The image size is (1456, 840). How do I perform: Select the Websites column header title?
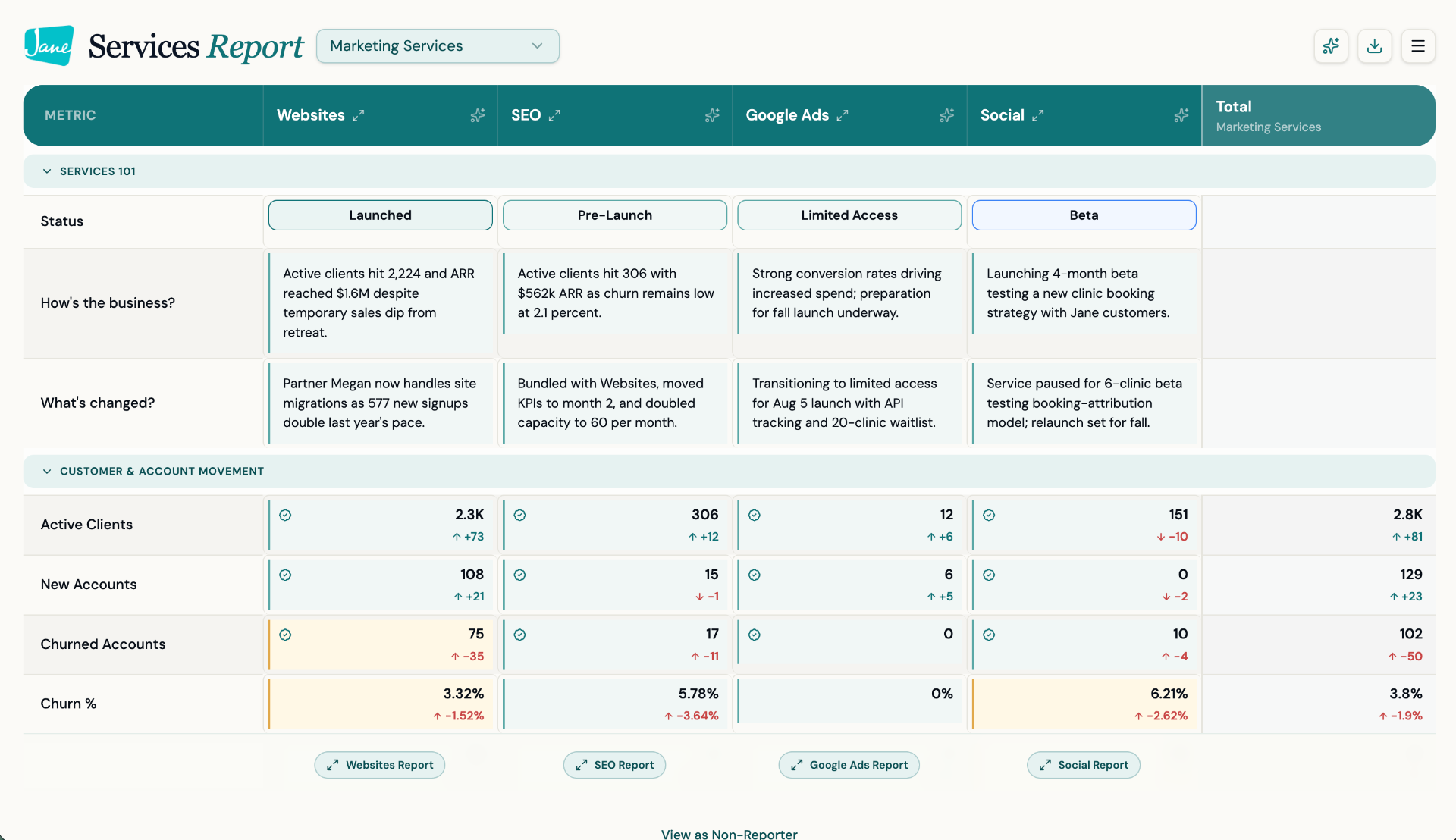coord(311,115)
